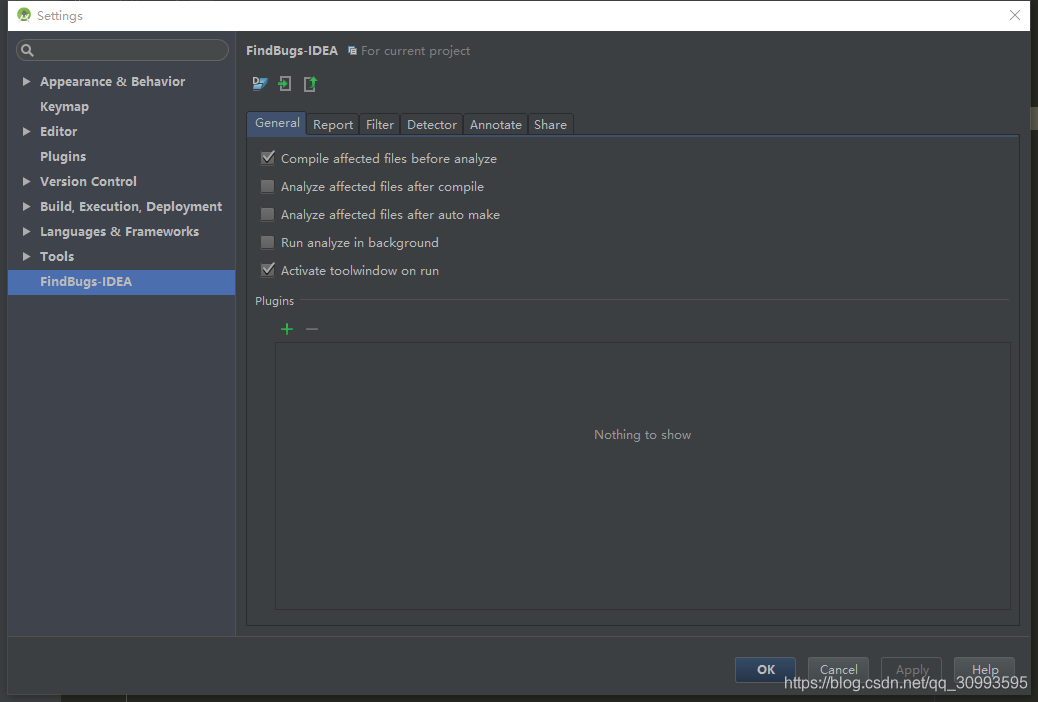This screenshot has height=702, width=1038.
Task: Expand Appearance & Behavior tree node
Action: pos(26,81)
